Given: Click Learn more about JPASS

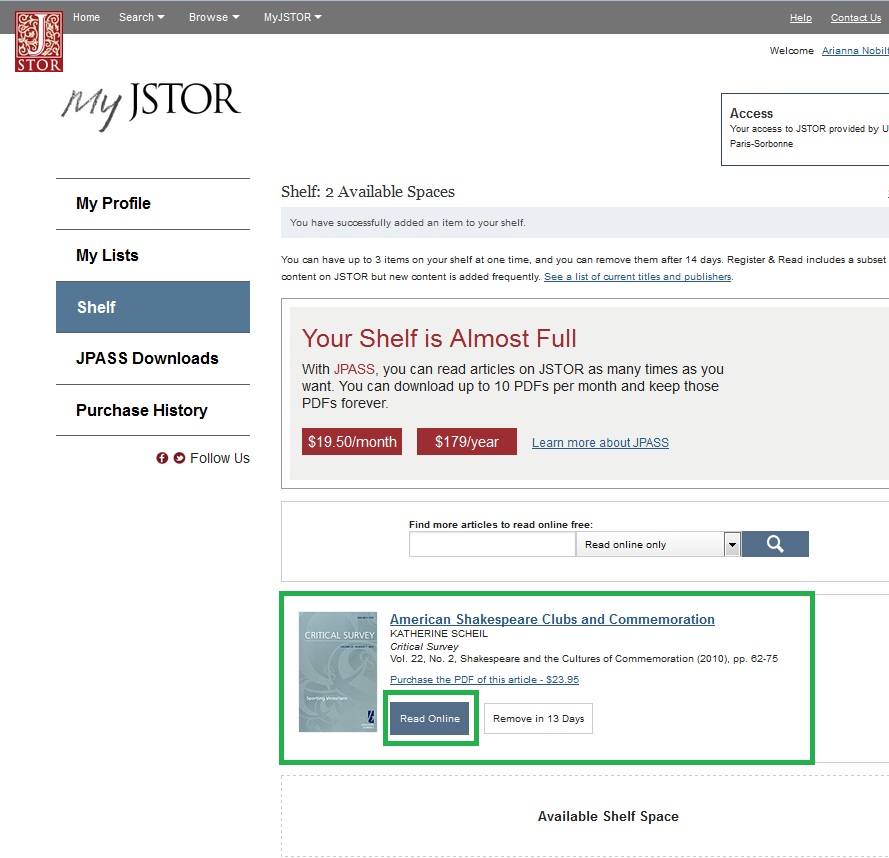Looking at the screenshot, I should [600, 442].
